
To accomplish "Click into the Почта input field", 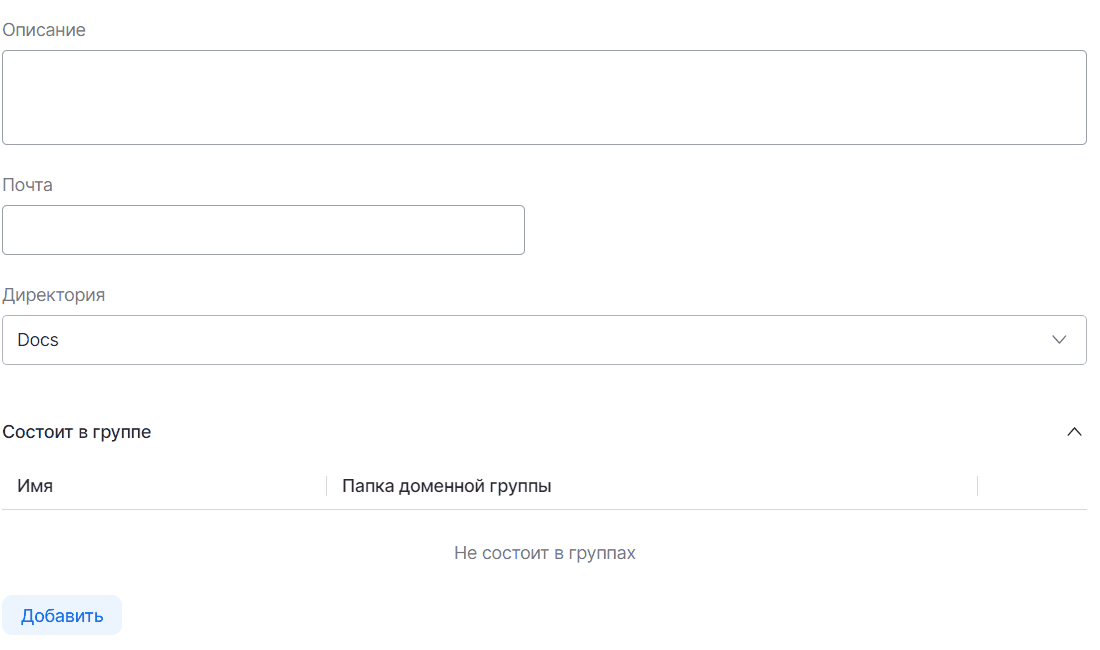I will coord(263,230).
